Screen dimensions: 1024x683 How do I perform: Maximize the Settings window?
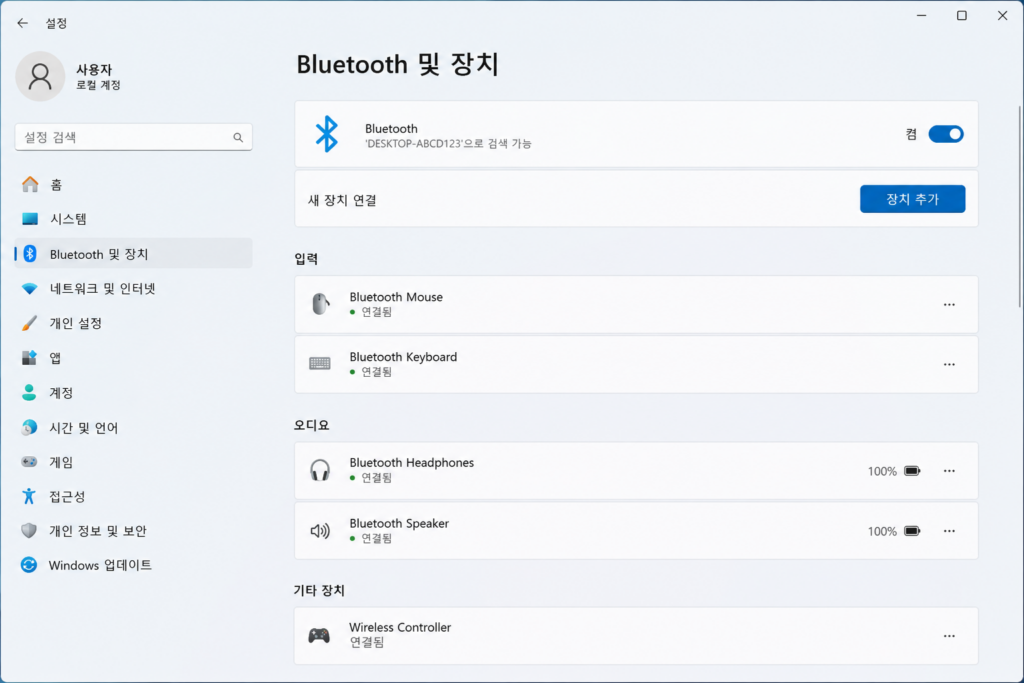pos(962,16)
